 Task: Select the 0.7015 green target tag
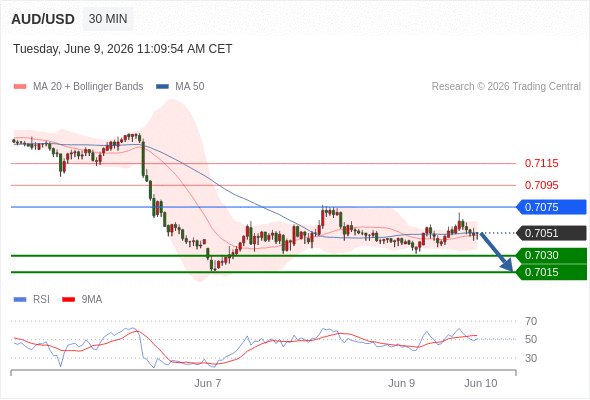tap(552, 272)
